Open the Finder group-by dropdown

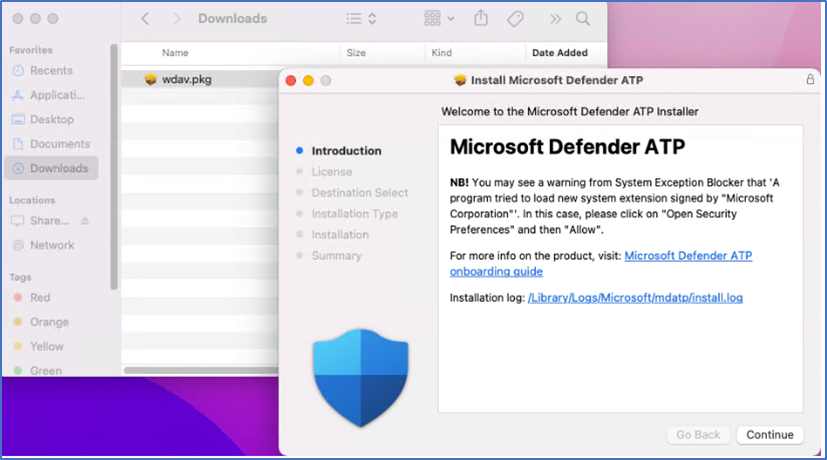(x=439, y=18)
